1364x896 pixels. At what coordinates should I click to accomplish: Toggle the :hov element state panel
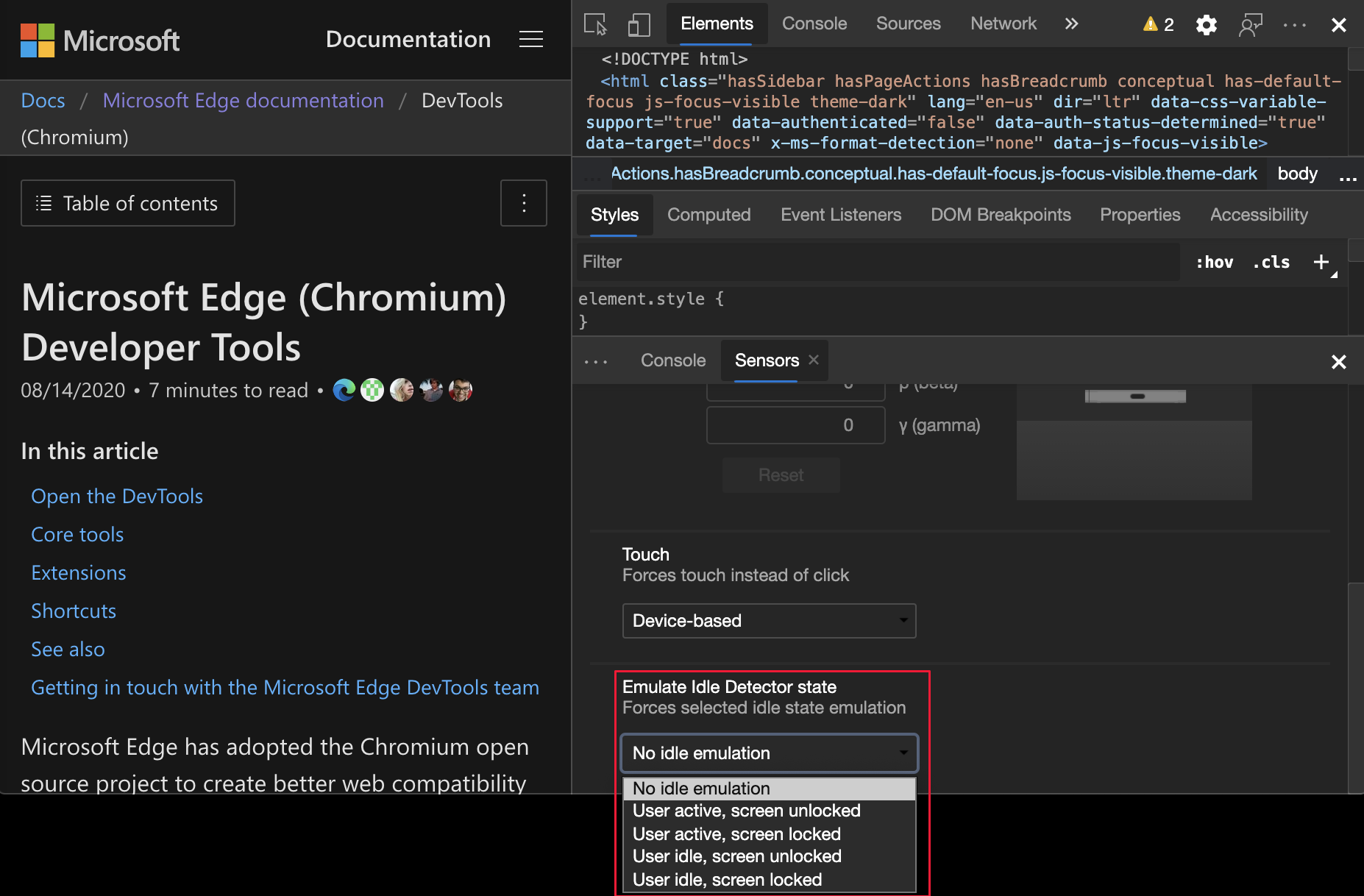tap(1215, 262)
